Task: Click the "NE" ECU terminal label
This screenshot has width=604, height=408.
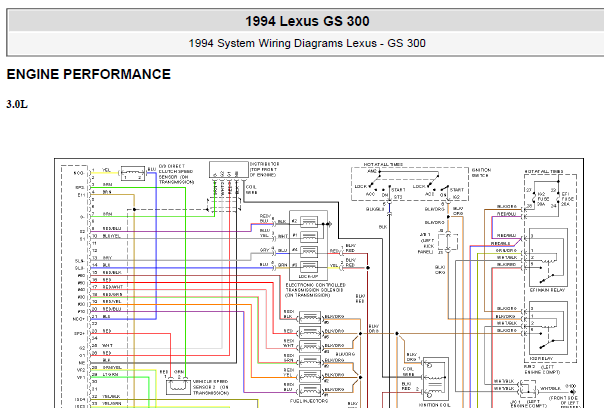Action: click(x=82, y=363)
